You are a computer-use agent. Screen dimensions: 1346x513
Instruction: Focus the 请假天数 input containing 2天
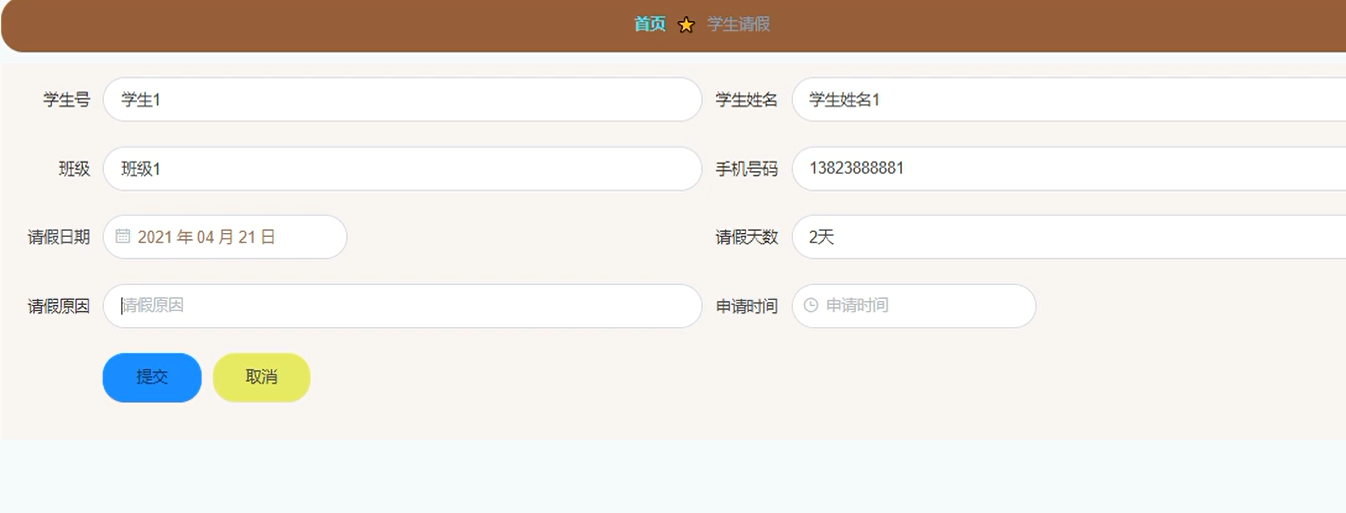pos(1069,237)
